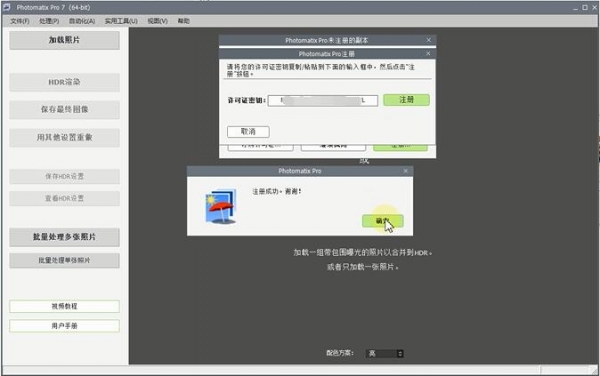The image size is (600, 376).
Task: Click 取消 in the registration dialog
Action: coord(248,132)
